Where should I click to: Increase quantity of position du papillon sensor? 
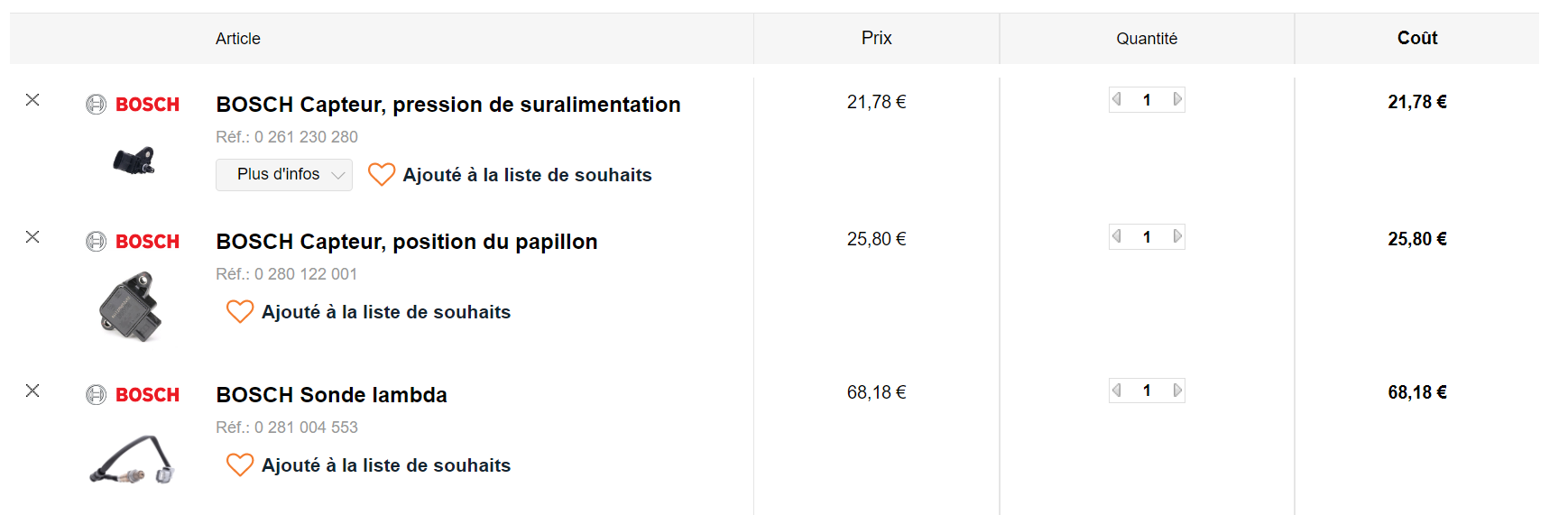point(1176,236)
